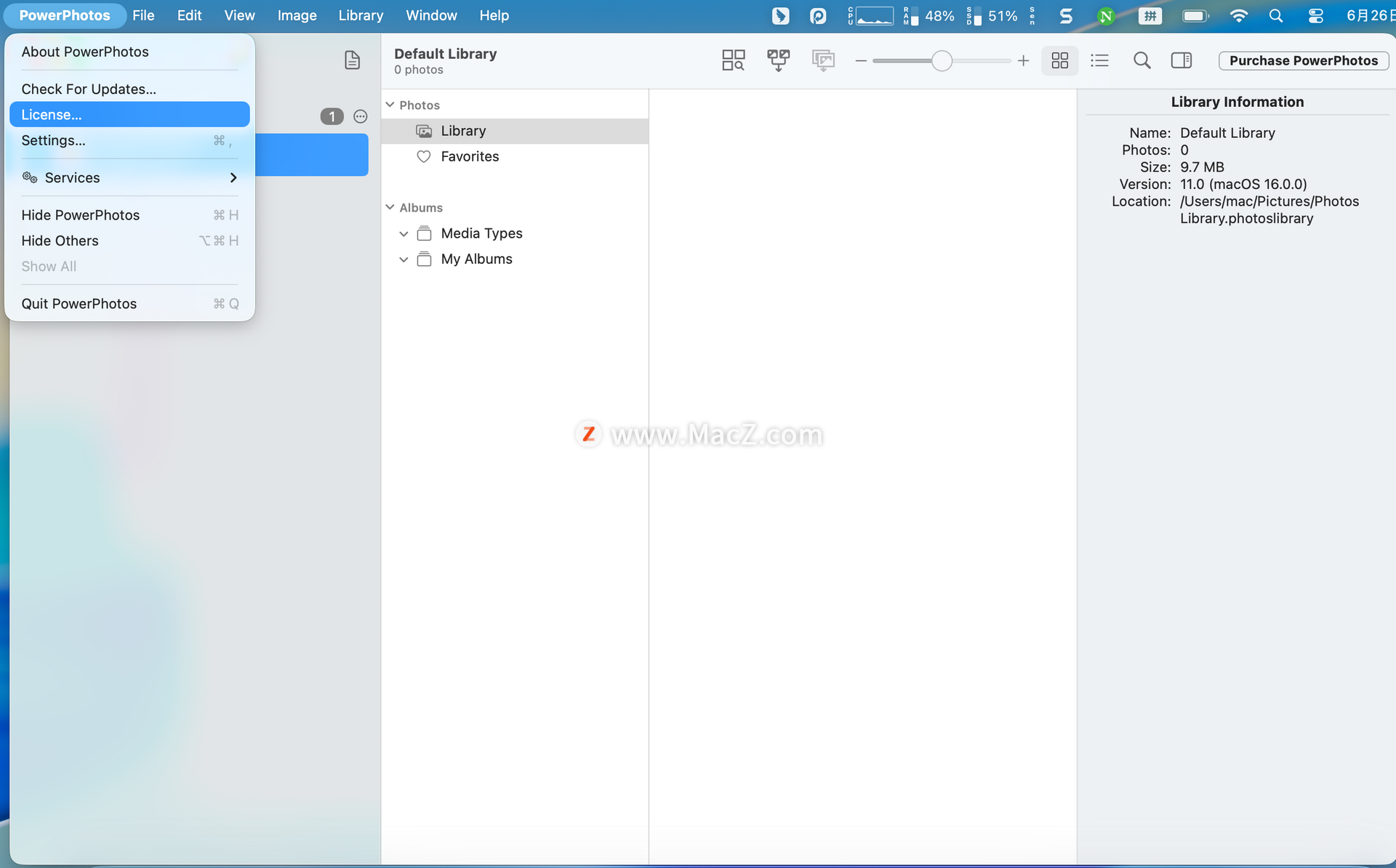Switch to grid view mode
The image size is (1396, 868).
[1059, 60]
